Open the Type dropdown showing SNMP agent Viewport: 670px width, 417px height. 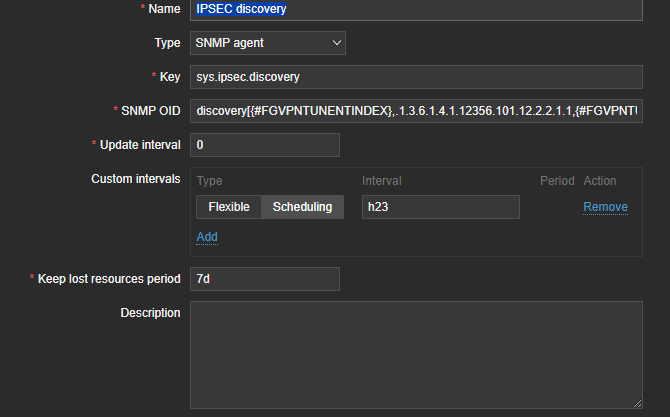267,42
